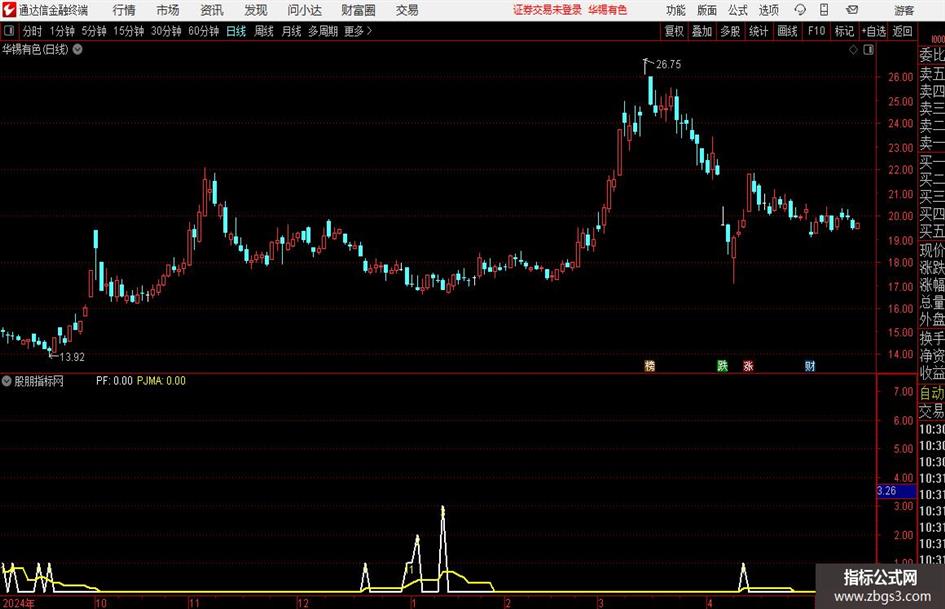
Task: Click the PF: 0.00 indicator value
Action: [x=114, y=381]
